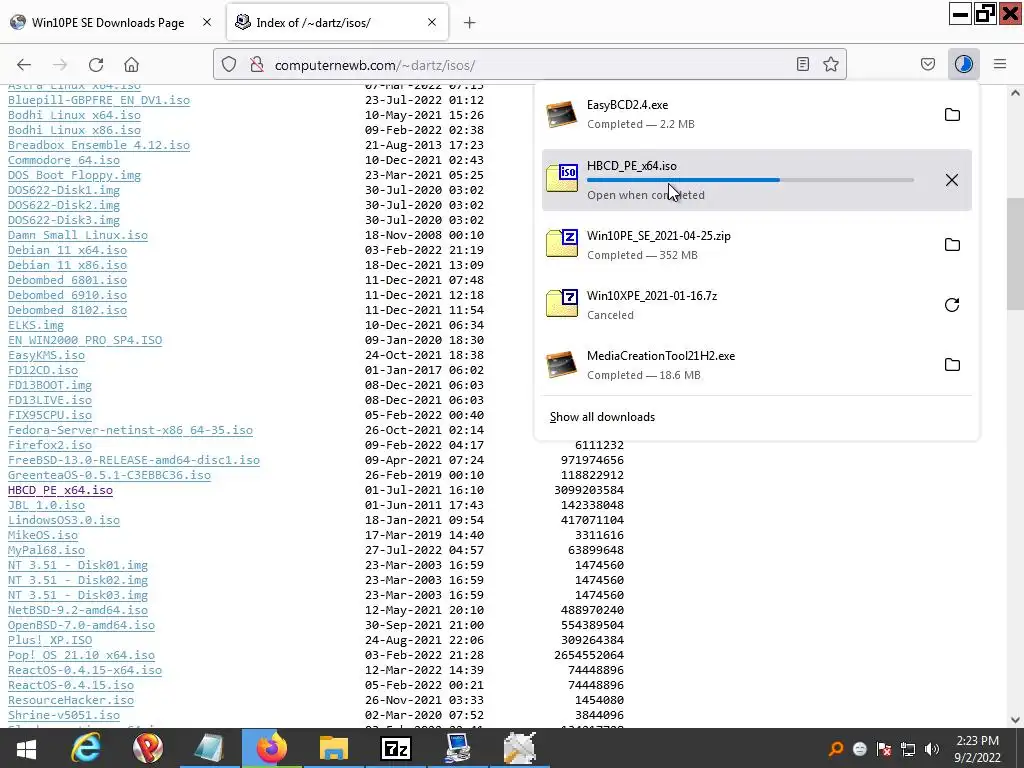This screenshot has width=1024, height=768.
Task: Open the ResourceHacker.iso link
Action: click(71, 701)
